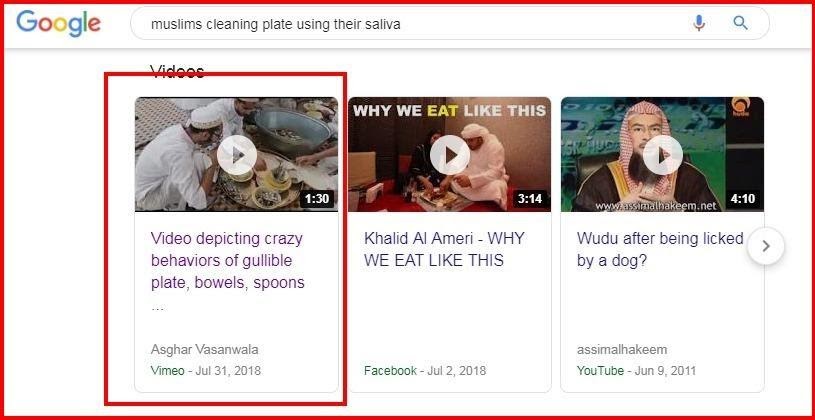815x420 pixels.
Task: Play the assimalhakeem 4:10 video
Action: pos(663,155)
